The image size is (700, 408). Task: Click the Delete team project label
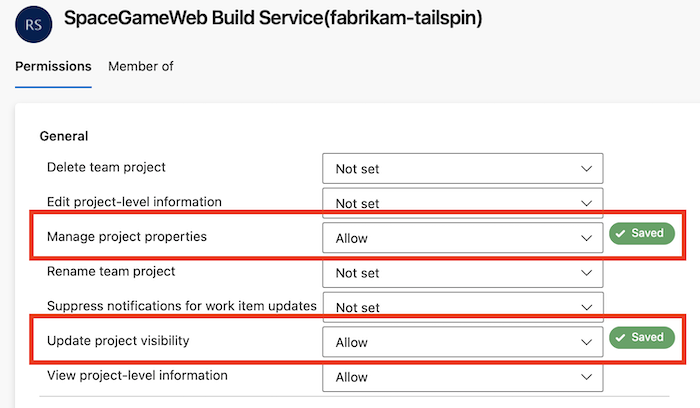pyautogui.click(x=106, y=167)
